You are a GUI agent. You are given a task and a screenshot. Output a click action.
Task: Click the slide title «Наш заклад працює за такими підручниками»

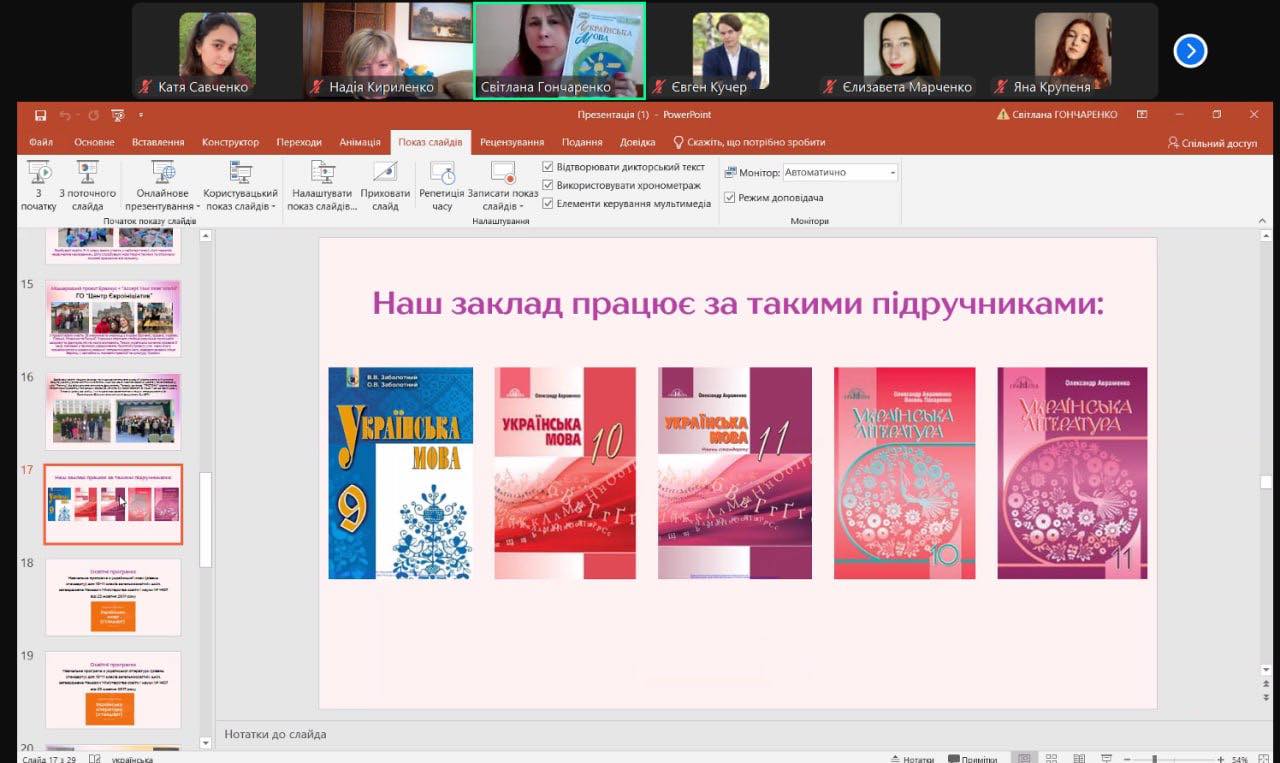738,303
